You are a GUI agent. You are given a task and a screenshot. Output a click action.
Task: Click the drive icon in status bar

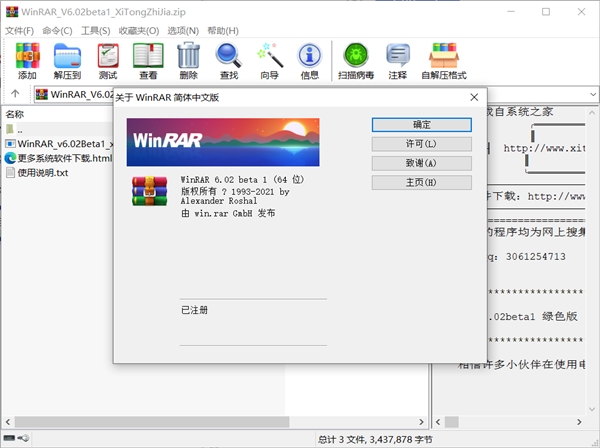click(9, 438)
